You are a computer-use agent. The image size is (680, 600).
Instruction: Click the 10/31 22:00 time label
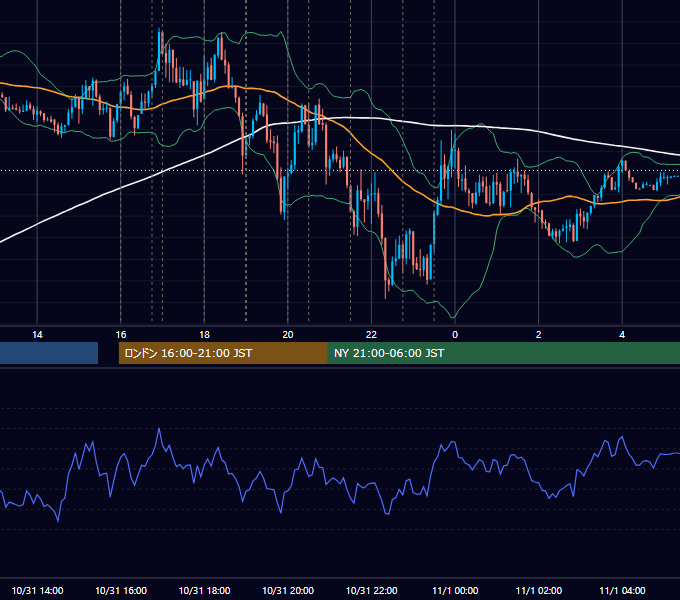(371, 590)
